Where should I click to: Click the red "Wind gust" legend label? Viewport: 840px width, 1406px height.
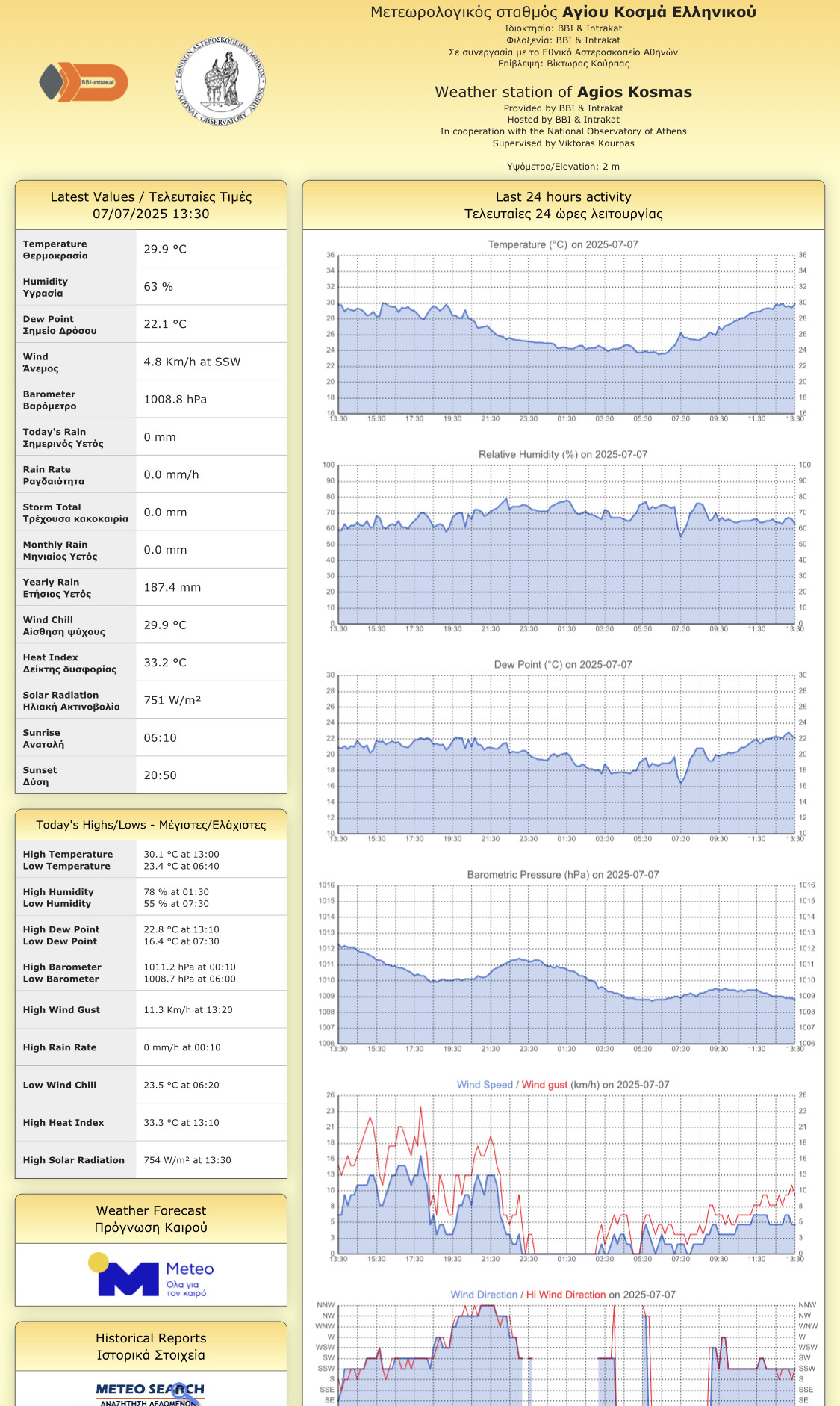tap(544, 1085)
